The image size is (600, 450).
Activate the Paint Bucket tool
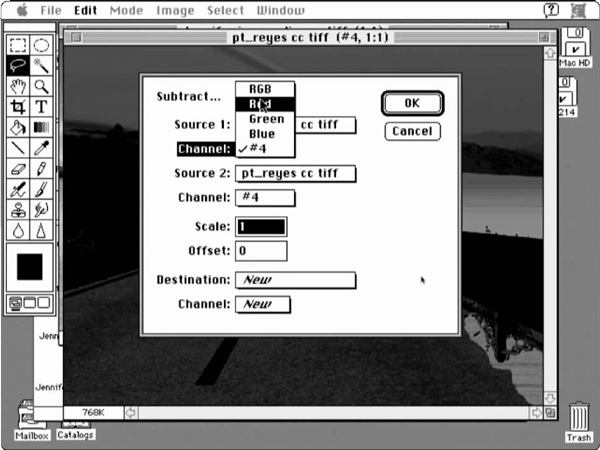point(18,128)
